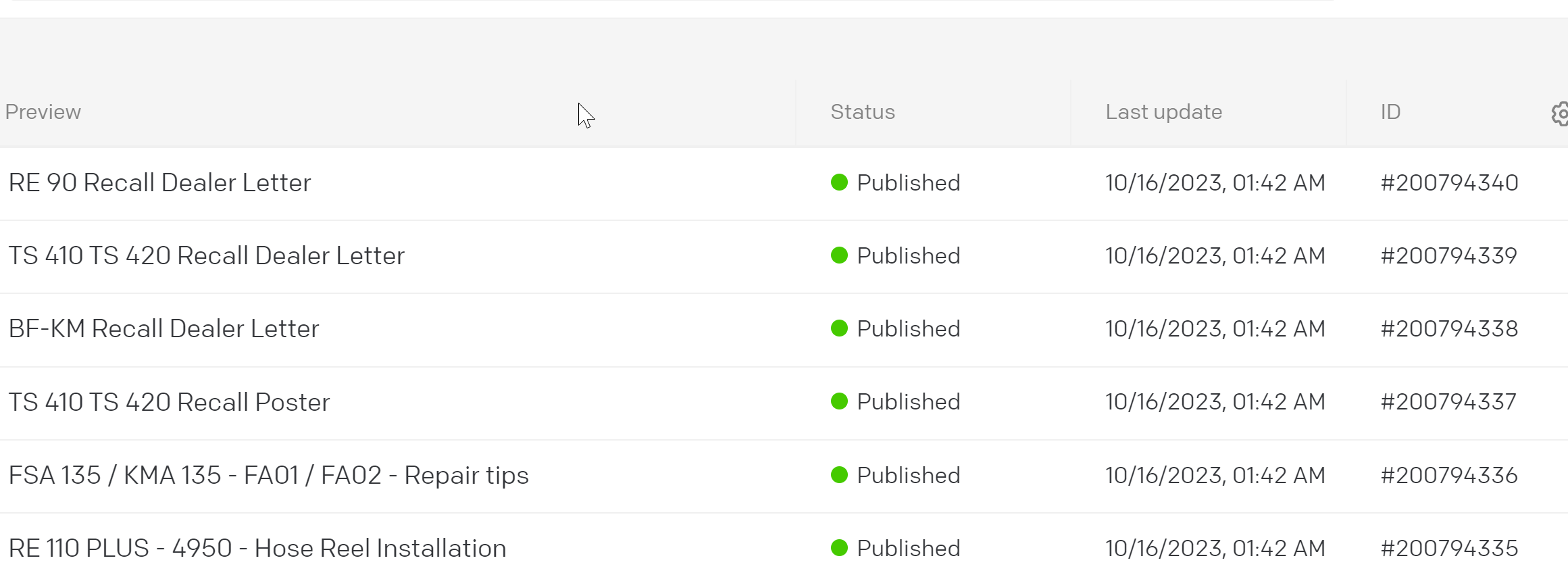This screenshot has height=573, width=1568.
Task: Select ID #200794337
Action: click(x=1448, y=401)
